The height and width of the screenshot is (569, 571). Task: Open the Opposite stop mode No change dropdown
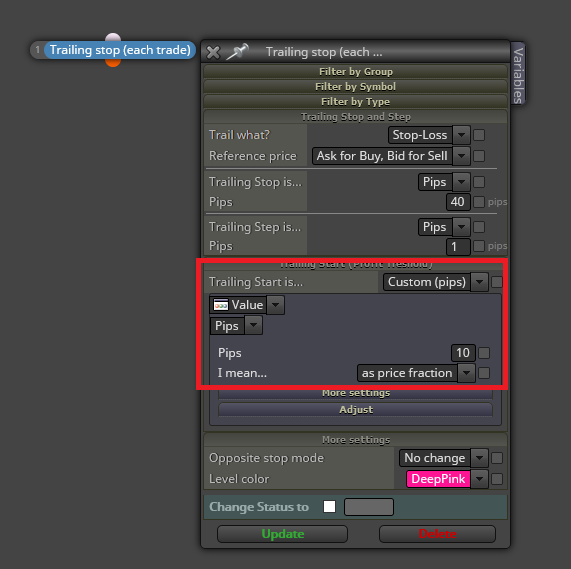pos(444,458)
